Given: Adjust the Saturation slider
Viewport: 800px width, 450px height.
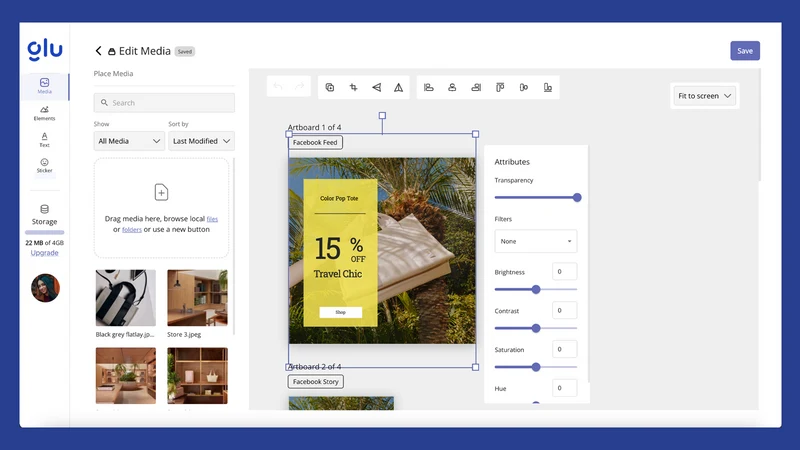Looking at the screenshot, I should (536, 367).
